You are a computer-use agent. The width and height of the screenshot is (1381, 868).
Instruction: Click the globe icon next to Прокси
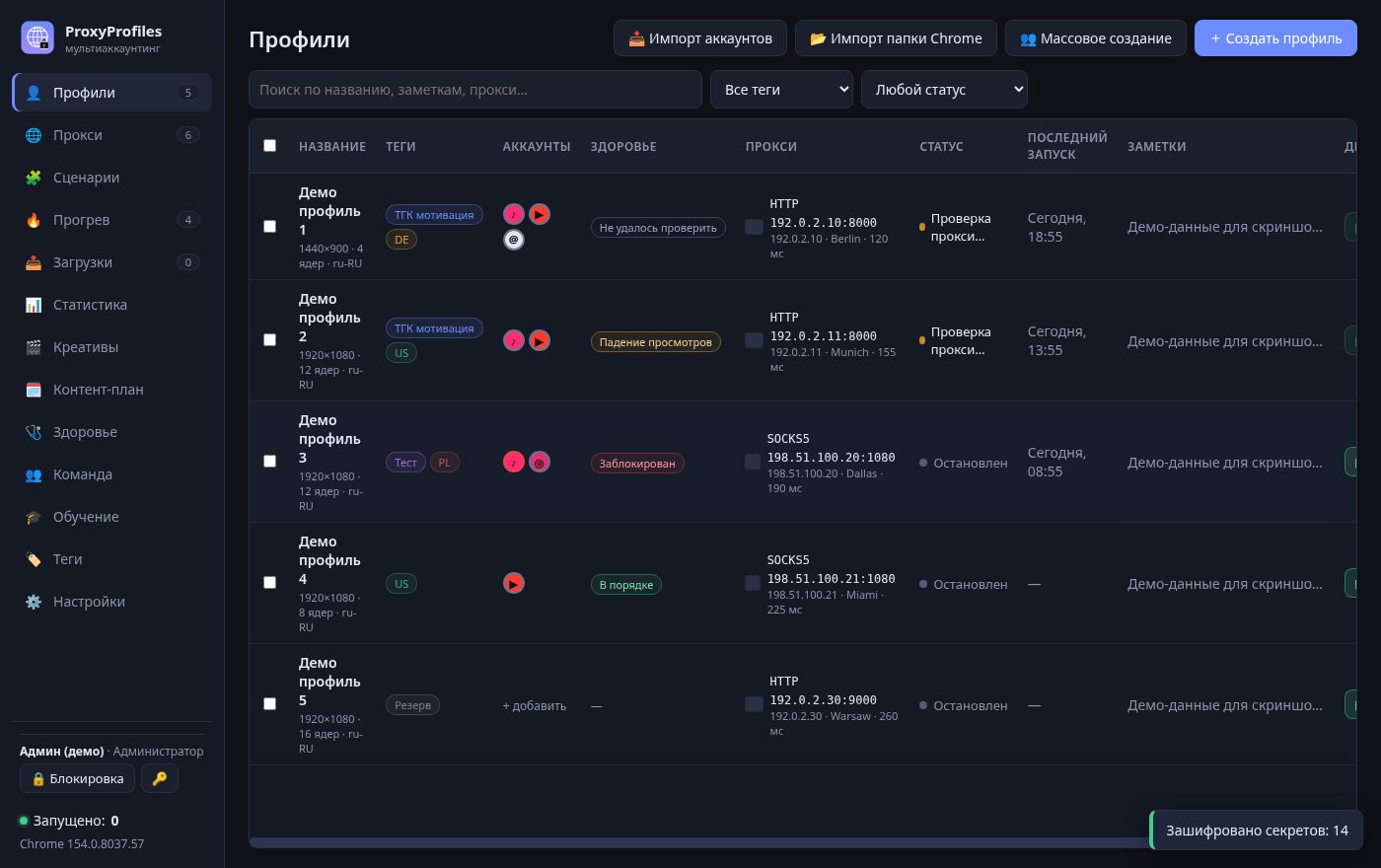(34, 135)
